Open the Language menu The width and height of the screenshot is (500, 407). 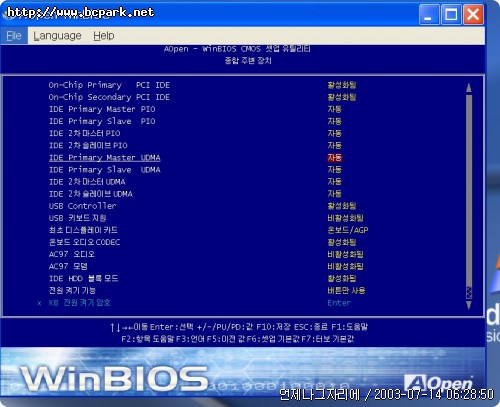(x=57, y=36)
